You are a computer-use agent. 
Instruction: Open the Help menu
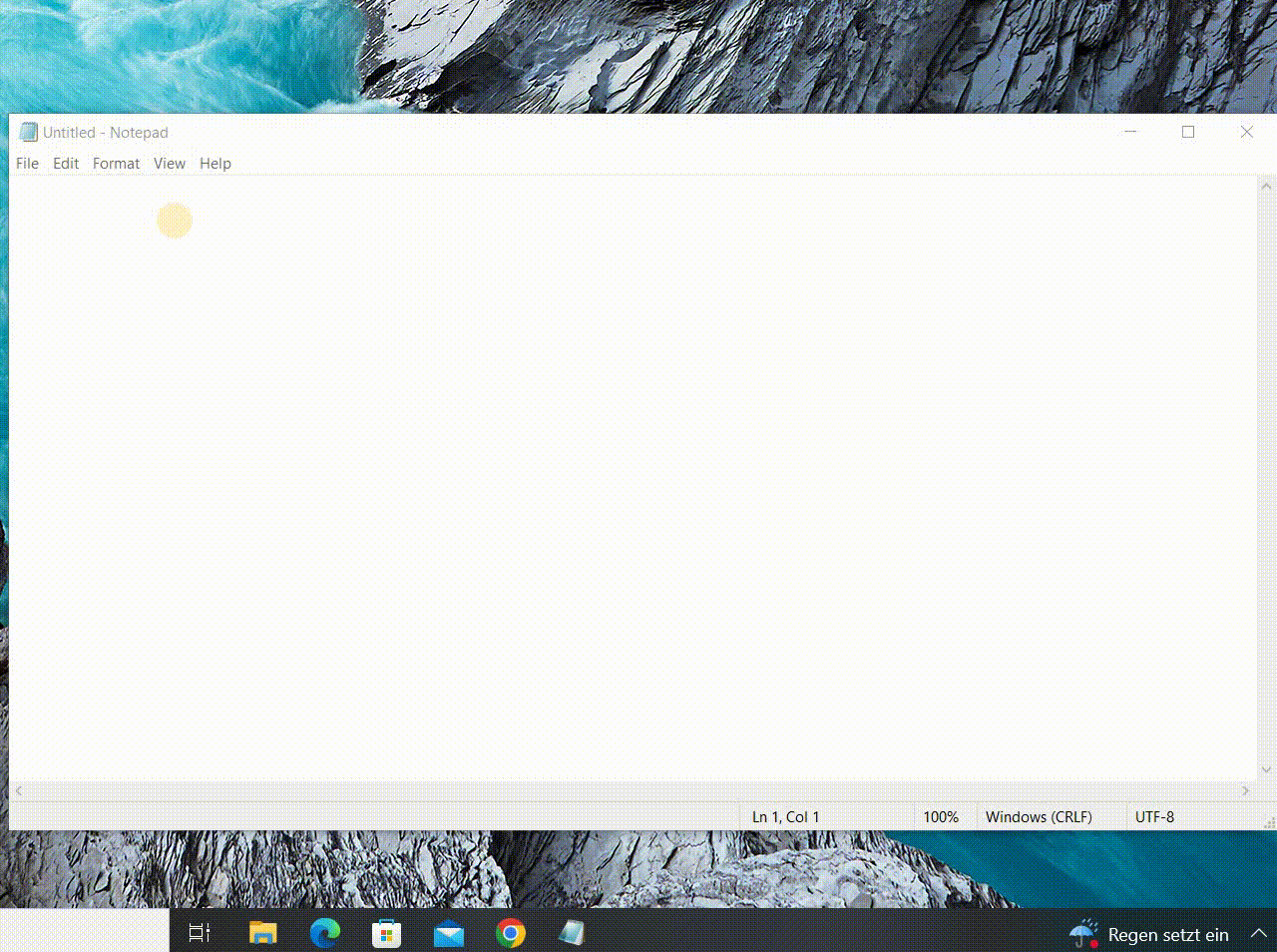pyautogui.click(x=214, y=163)
